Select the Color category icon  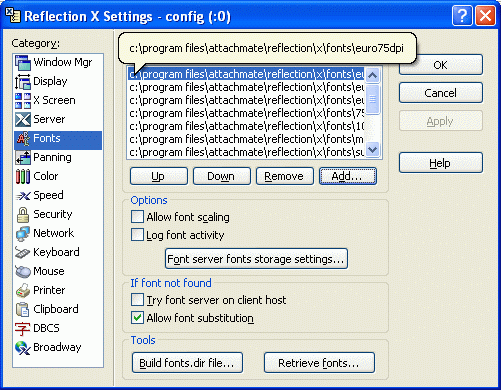23,177
